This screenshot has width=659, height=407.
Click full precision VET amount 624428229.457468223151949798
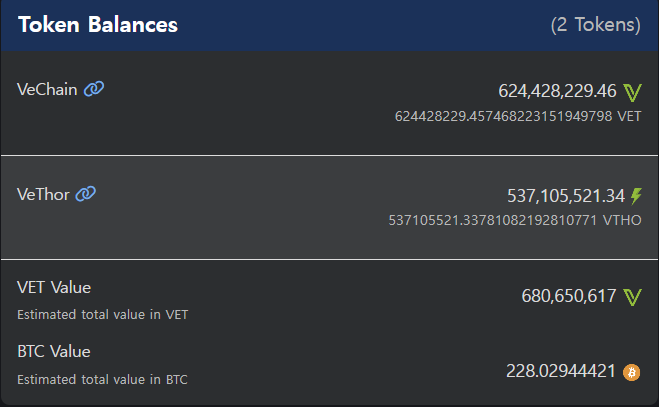(503, 116)
